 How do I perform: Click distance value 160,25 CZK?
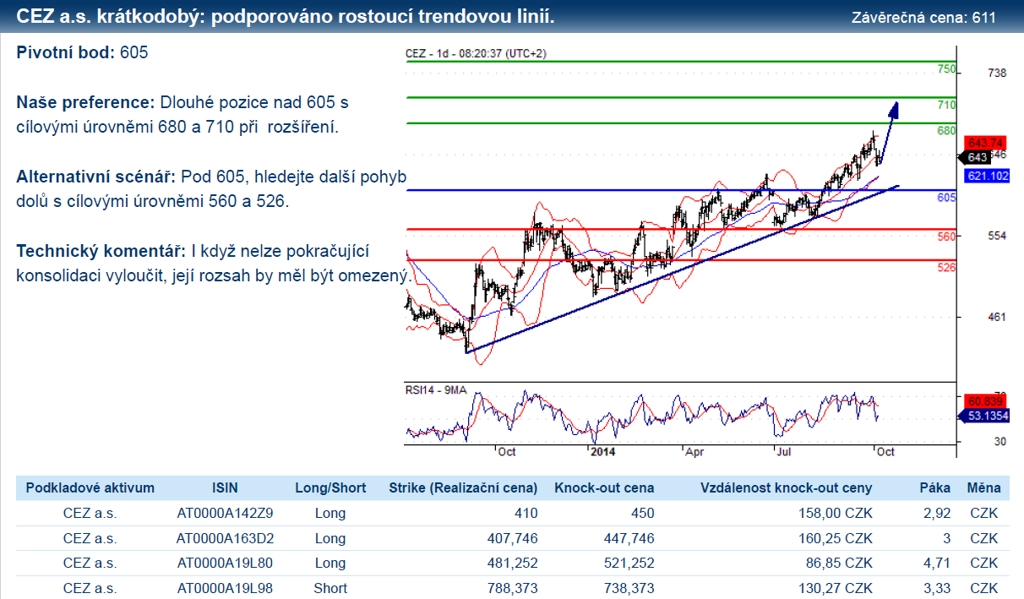coord(835,539)
